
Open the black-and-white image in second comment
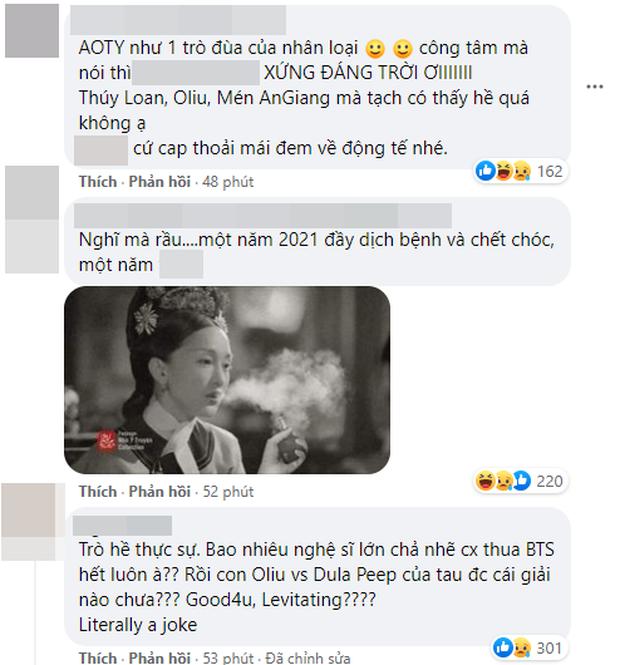coord(227,380)
